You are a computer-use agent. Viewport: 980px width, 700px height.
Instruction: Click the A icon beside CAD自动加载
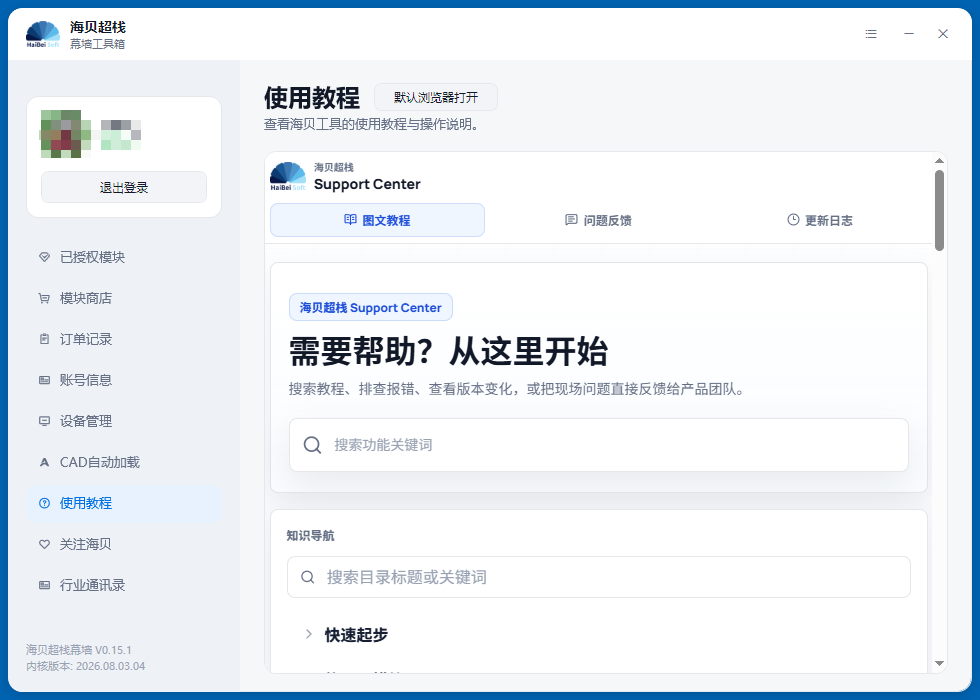[x=44, y=462]
